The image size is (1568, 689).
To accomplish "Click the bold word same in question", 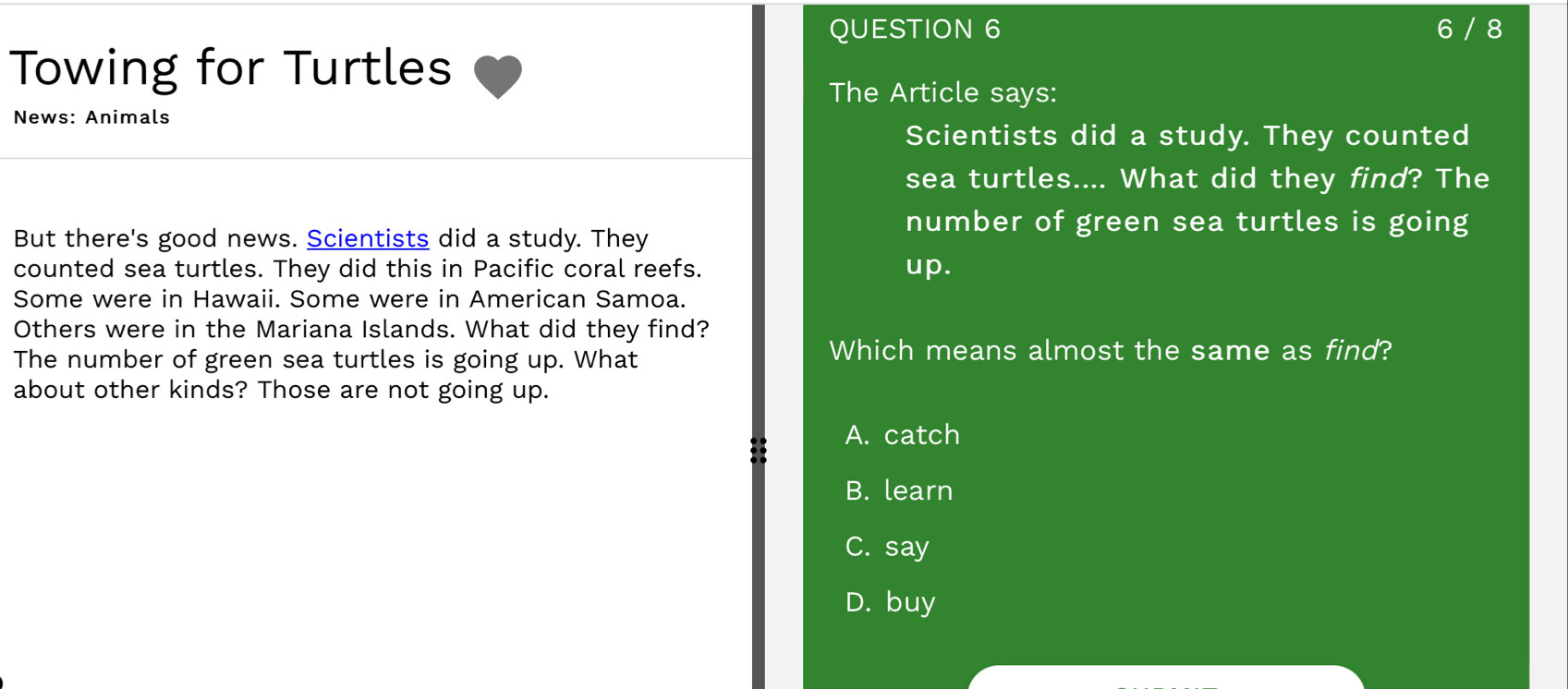I will (1231, 351).
